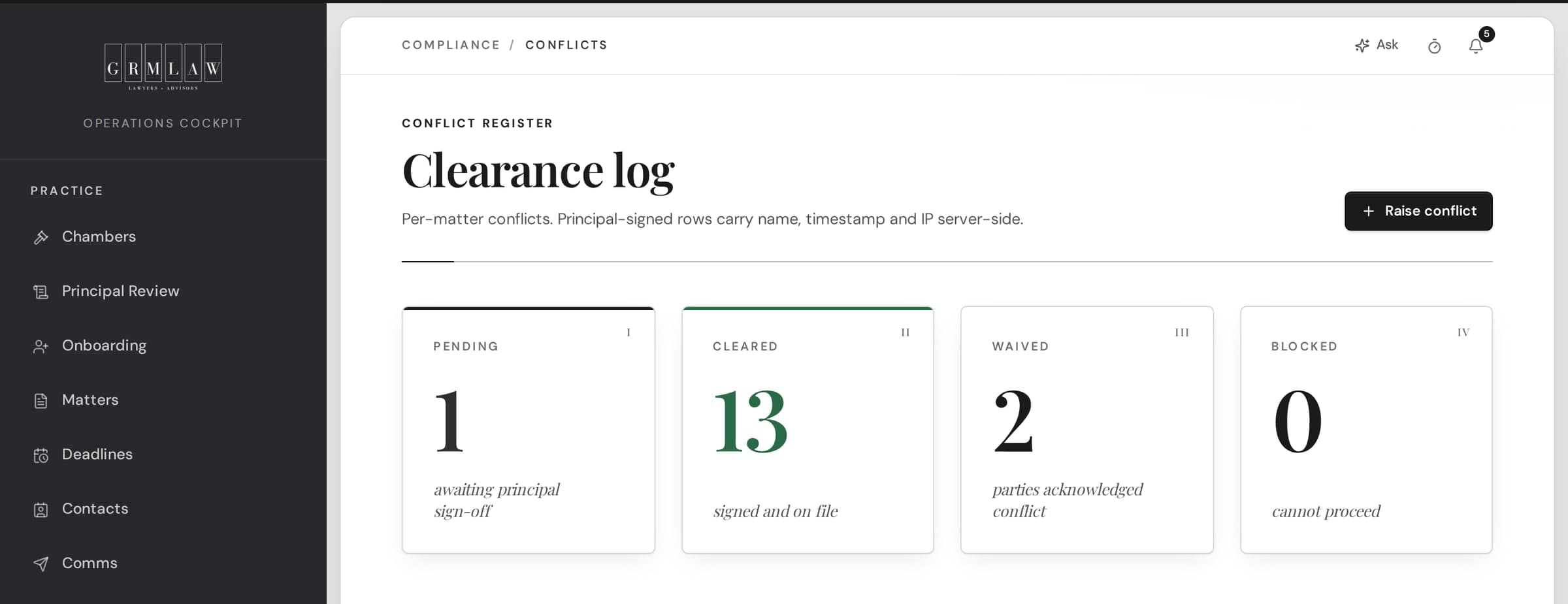Select the Cleared stat card
The width and height of the screenshot is (1568, 604).
[x=808, y=430]
